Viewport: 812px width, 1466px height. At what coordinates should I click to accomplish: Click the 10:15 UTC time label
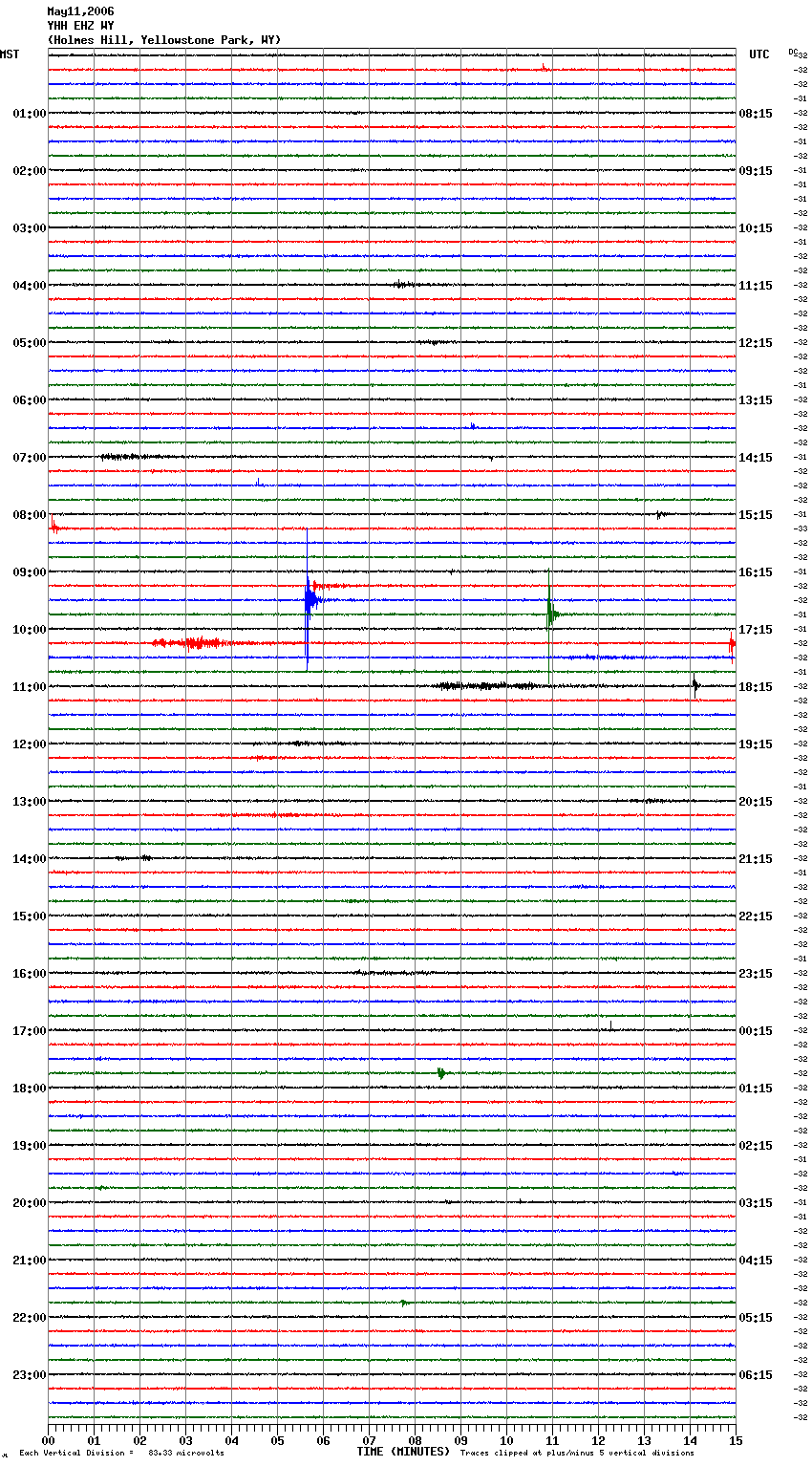pyautogui.click(x=756, y=228)
